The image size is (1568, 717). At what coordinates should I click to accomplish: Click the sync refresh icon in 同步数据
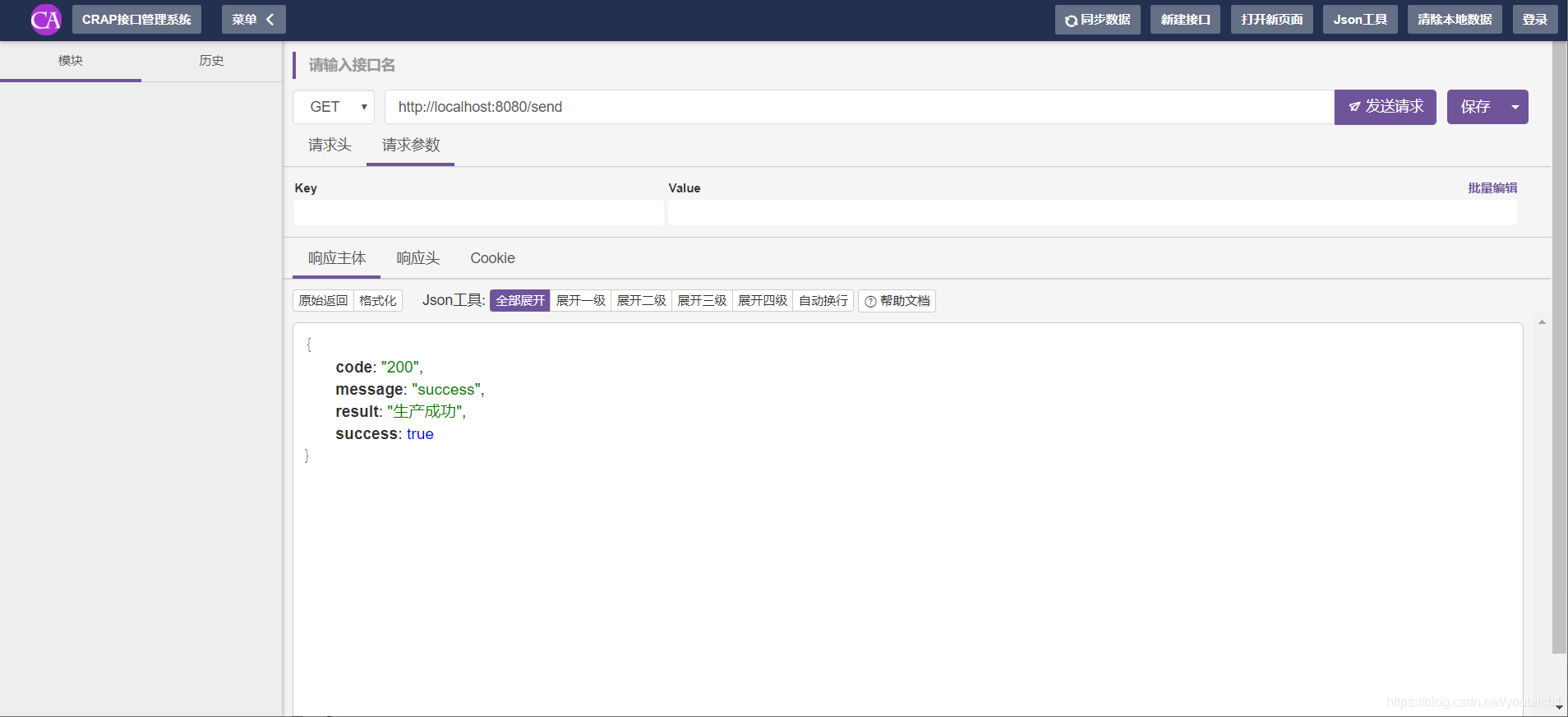(1071, 21)
